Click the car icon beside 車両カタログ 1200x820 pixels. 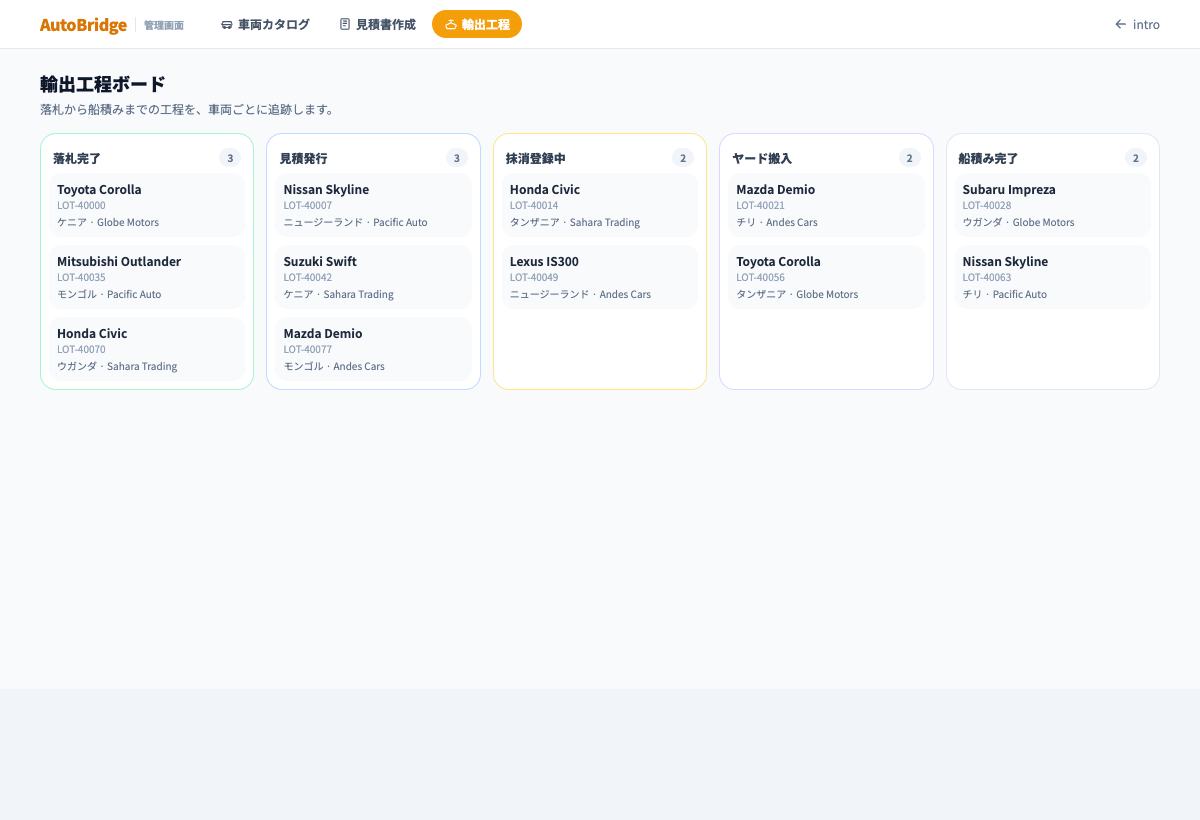tap(227, 24)
